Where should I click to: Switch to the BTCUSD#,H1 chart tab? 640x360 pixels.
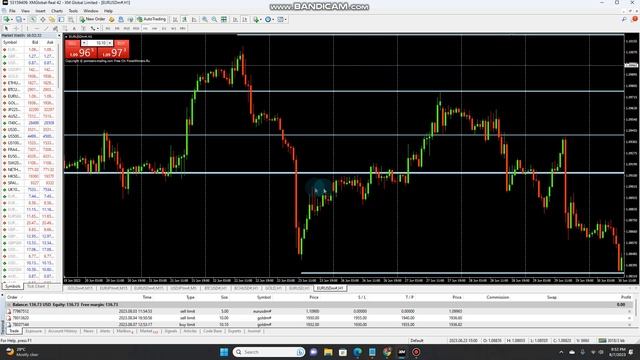pyautogui.click(x=216, y=288)
